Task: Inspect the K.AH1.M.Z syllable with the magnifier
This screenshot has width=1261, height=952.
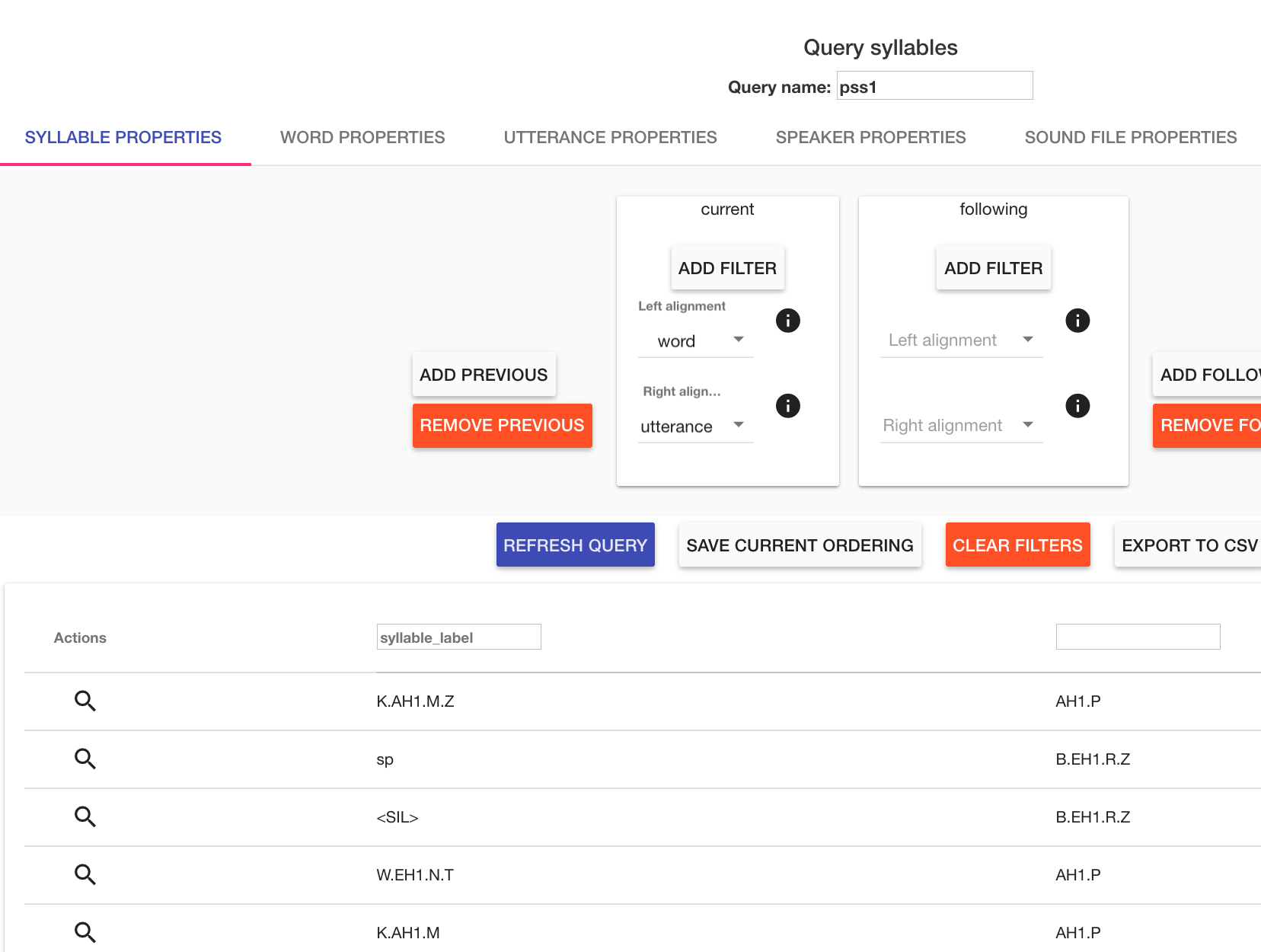Action: coord(85,701)
